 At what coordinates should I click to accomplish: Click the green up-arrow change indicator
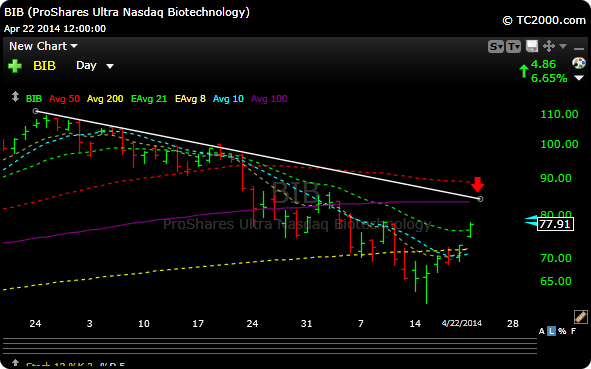(x=524, y=71)
